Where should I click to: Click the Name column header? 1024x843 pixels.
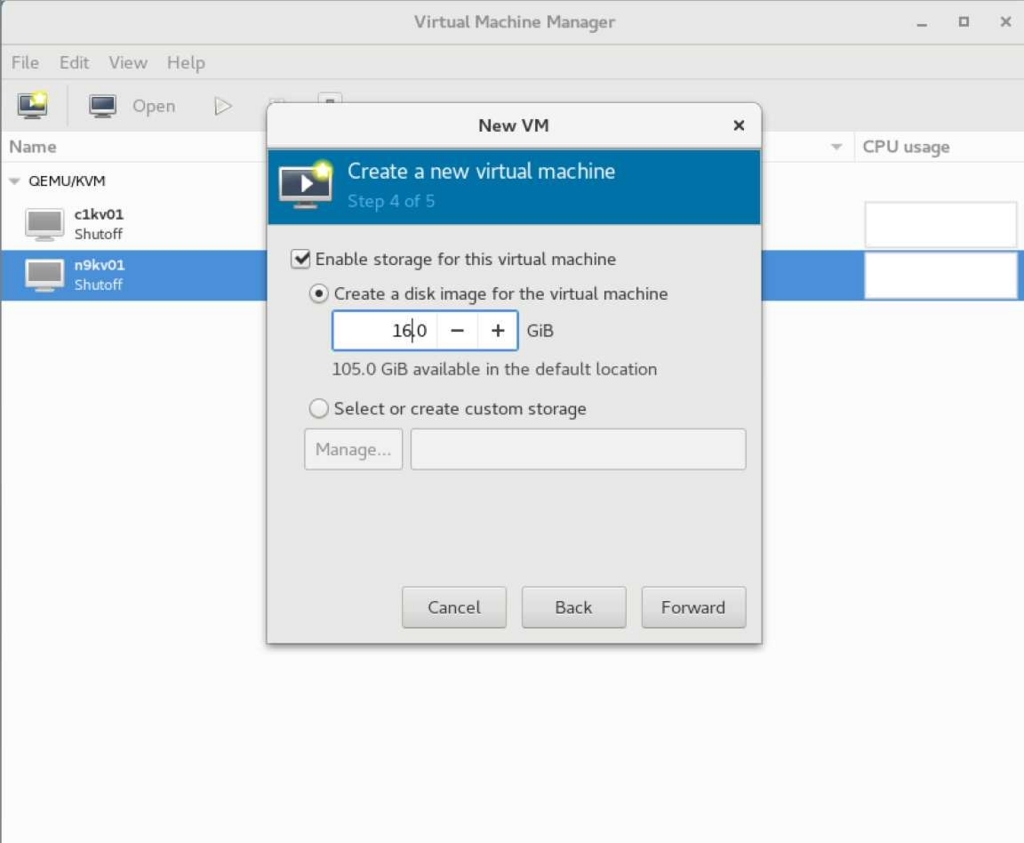coord(33,147)
